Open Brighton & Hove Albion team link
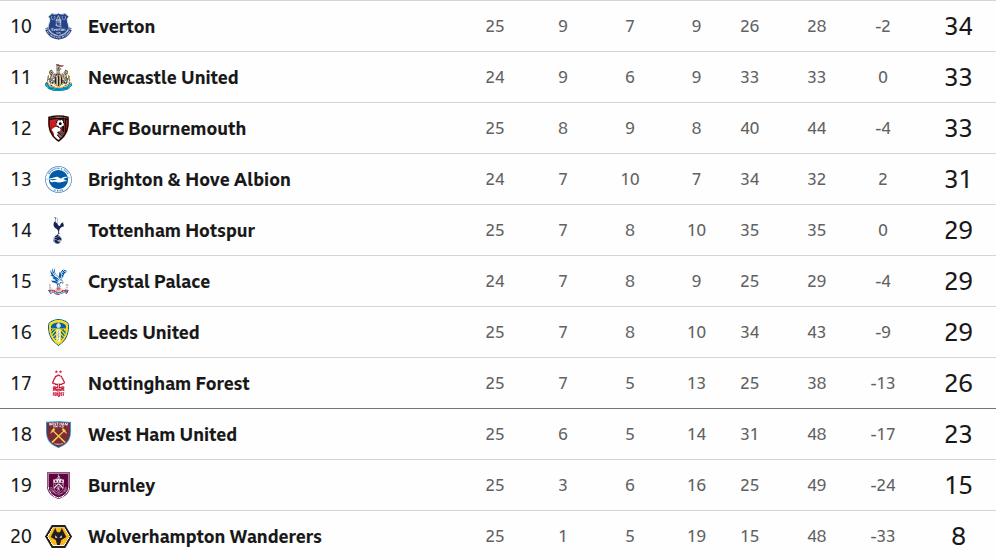This screenshot has height=560, width=996. (x=189, y=180)
